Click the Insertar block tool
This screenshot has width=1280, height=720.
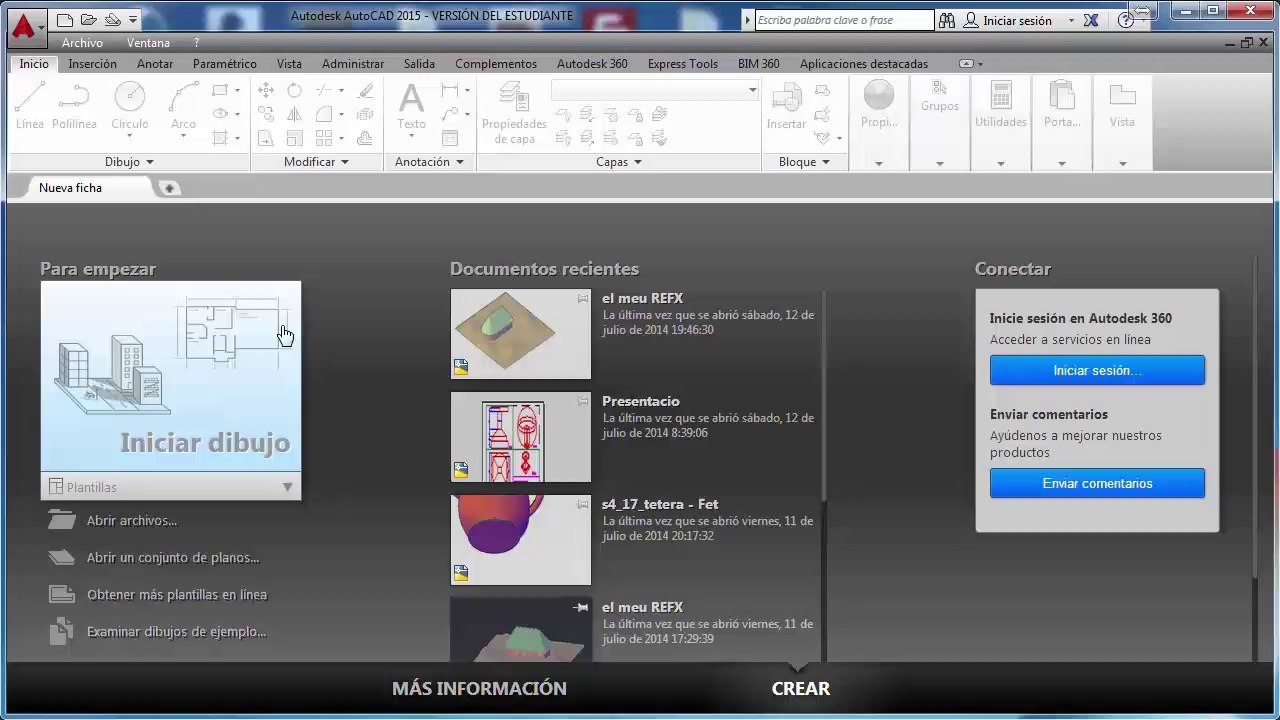tap(786, 107)
